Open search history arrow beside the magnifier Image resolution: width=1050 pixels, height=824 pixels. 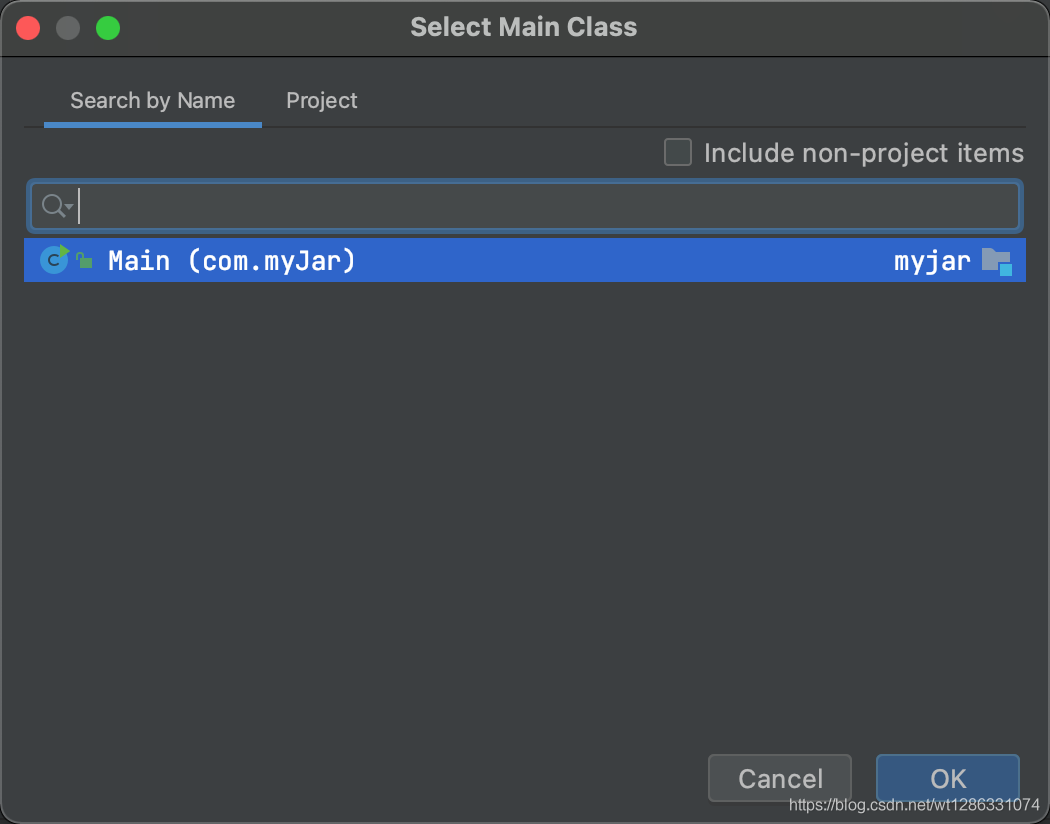coord(69,208)
